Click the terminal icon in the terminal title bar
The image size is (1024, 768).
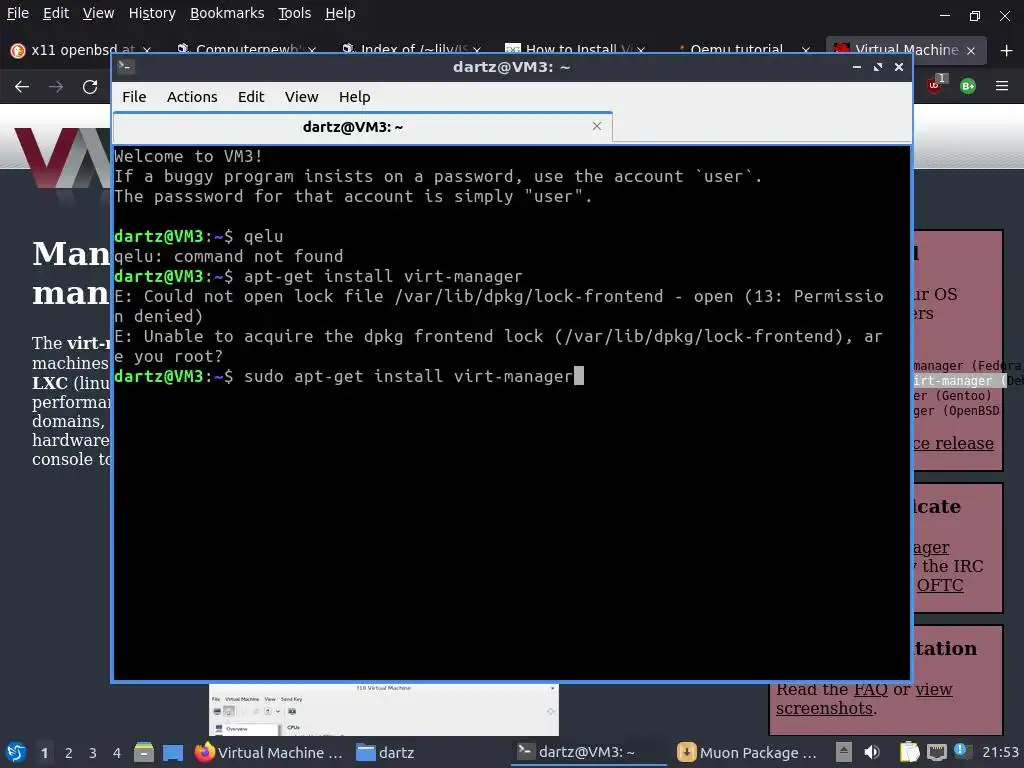point(125,67)
